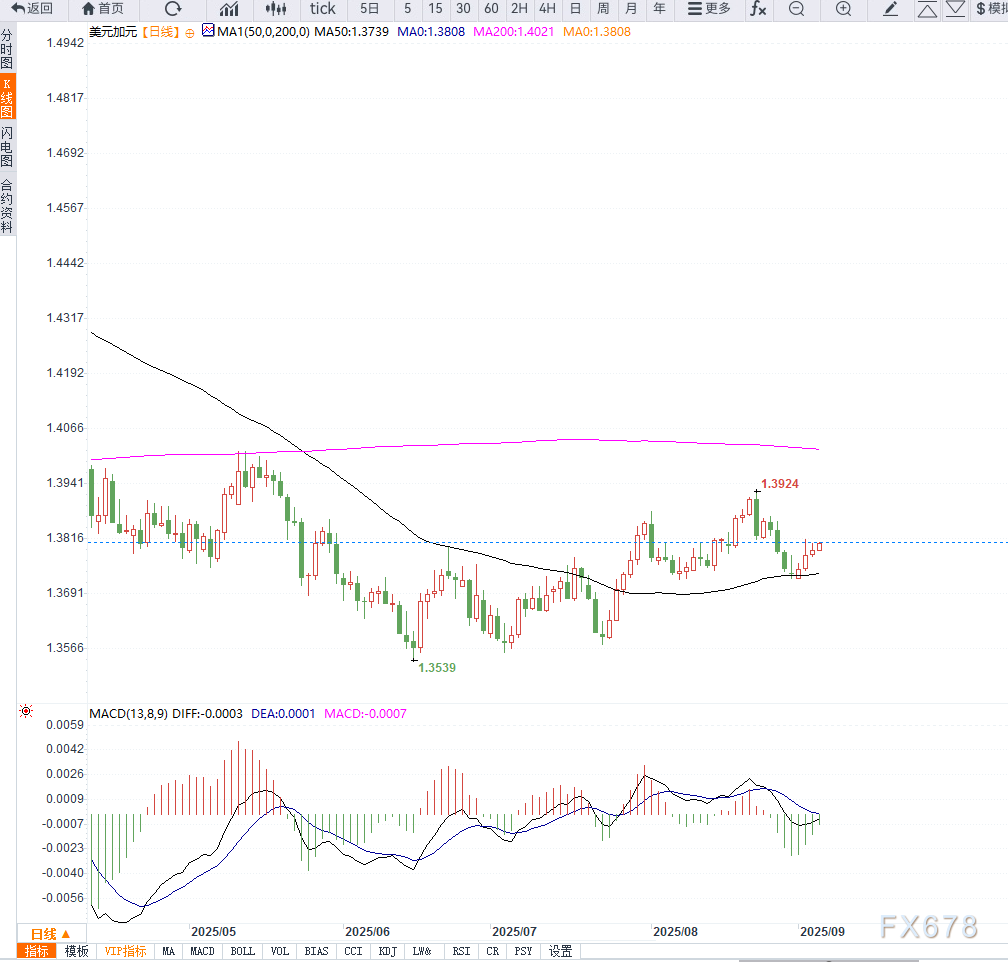Zoom in using the plus magnifier
This screenshot has width=1008, height=962.
843,9
